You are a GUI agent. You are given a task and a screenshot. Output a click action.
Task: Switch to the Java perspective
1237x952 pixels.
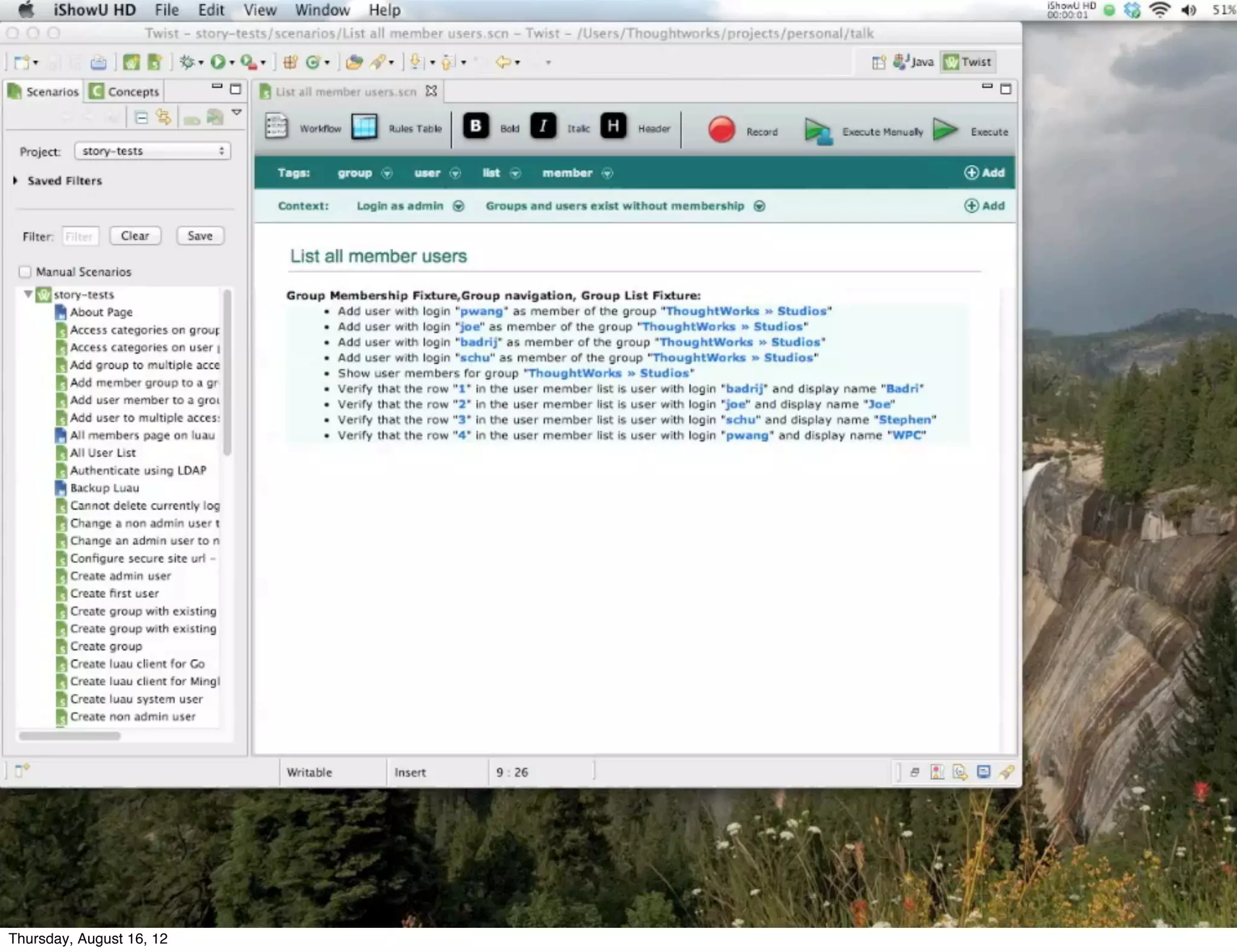[x=914, y=62]
